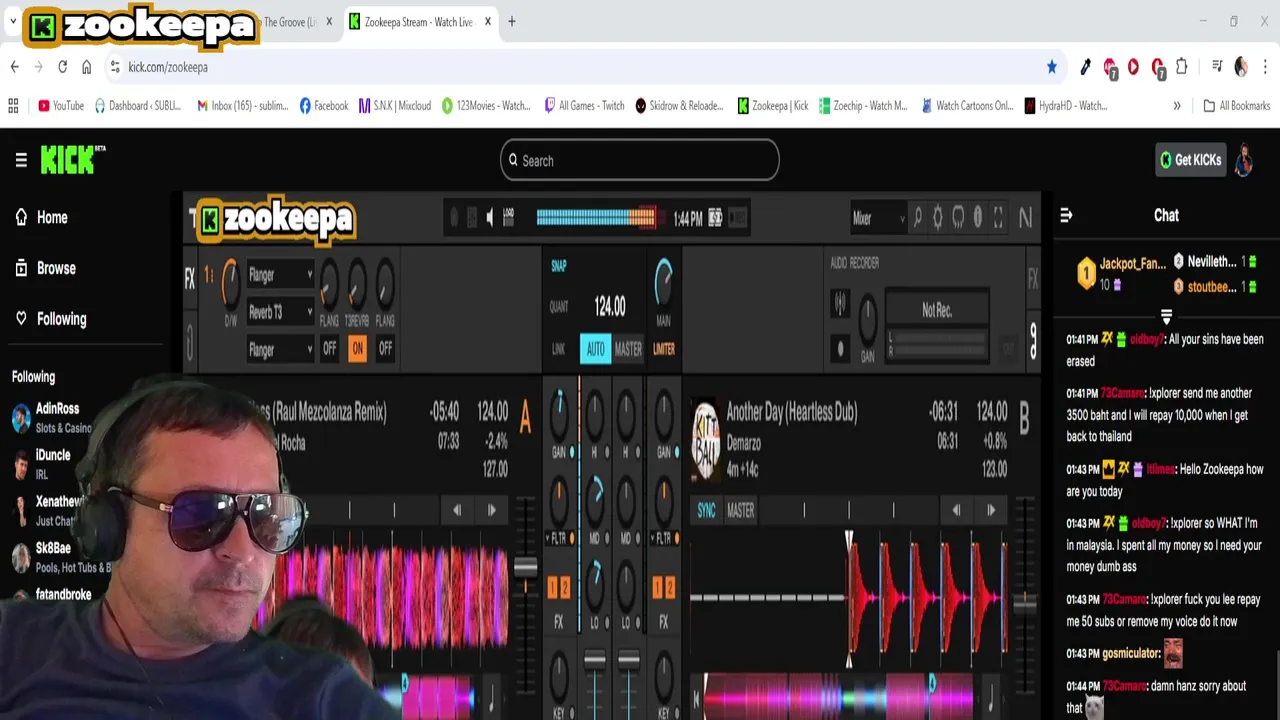
Task: Open the Kick sidebar hamburger menu
Action: pos(21,160)
